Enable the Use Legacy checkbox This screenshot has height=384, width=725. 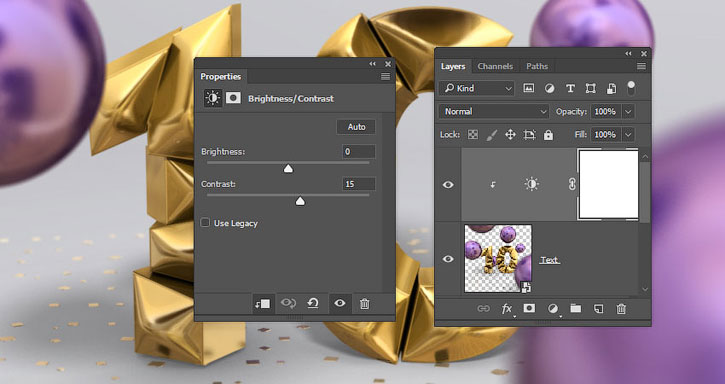(205, 223)
